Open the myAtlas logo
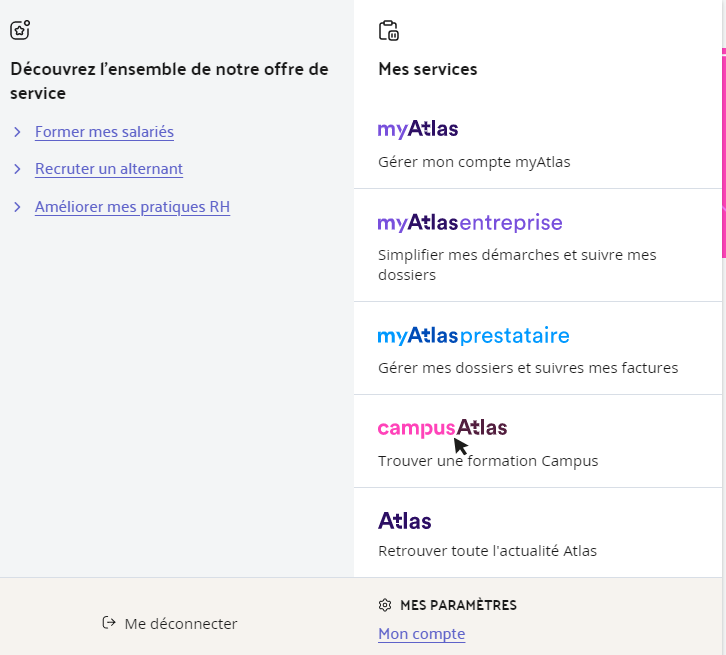This screenshot has height=655, width=726. [x=418, y=129]
